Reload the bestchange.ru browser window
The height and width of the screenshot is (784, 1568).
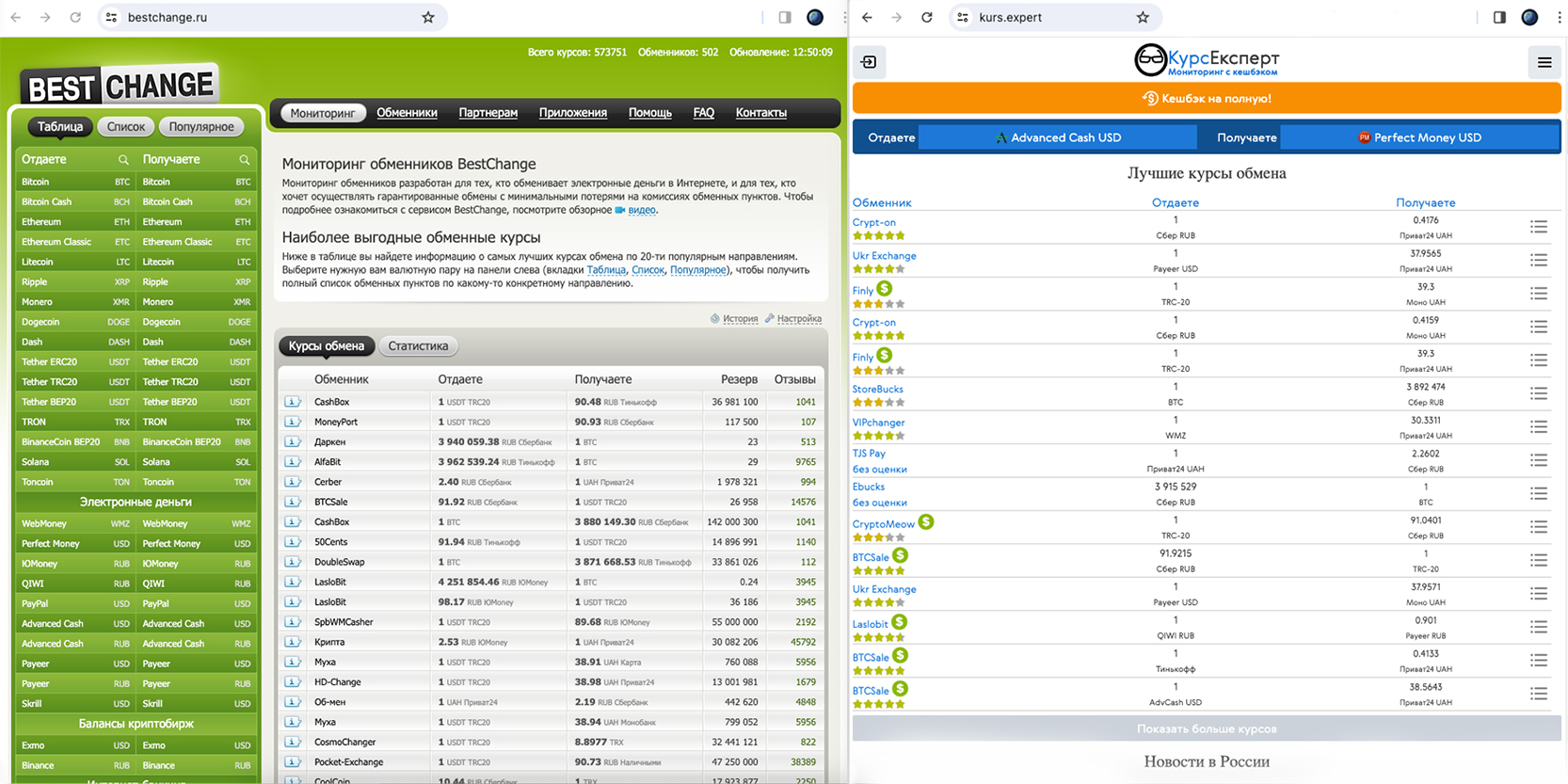75,17
